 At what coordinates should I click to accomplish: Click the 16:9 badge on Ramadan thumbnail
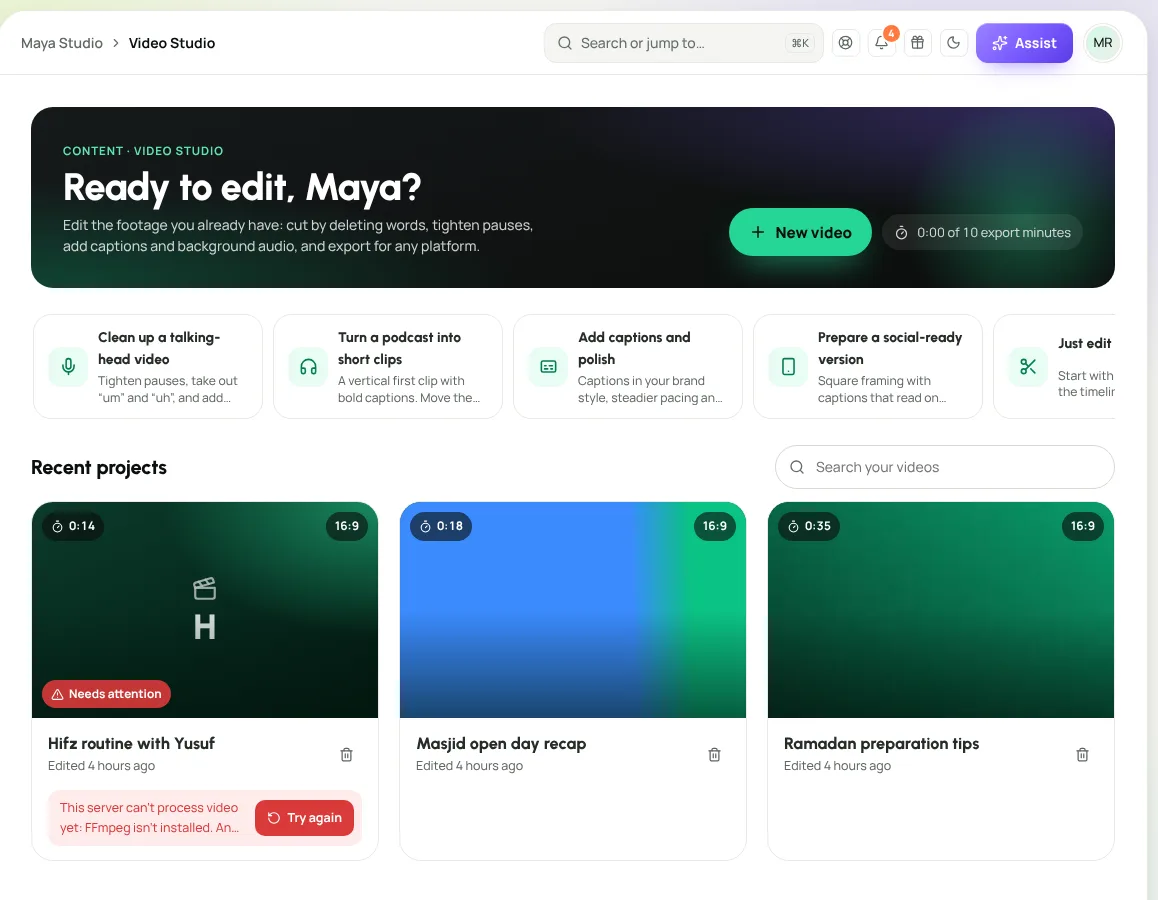tap(1083, 526)
